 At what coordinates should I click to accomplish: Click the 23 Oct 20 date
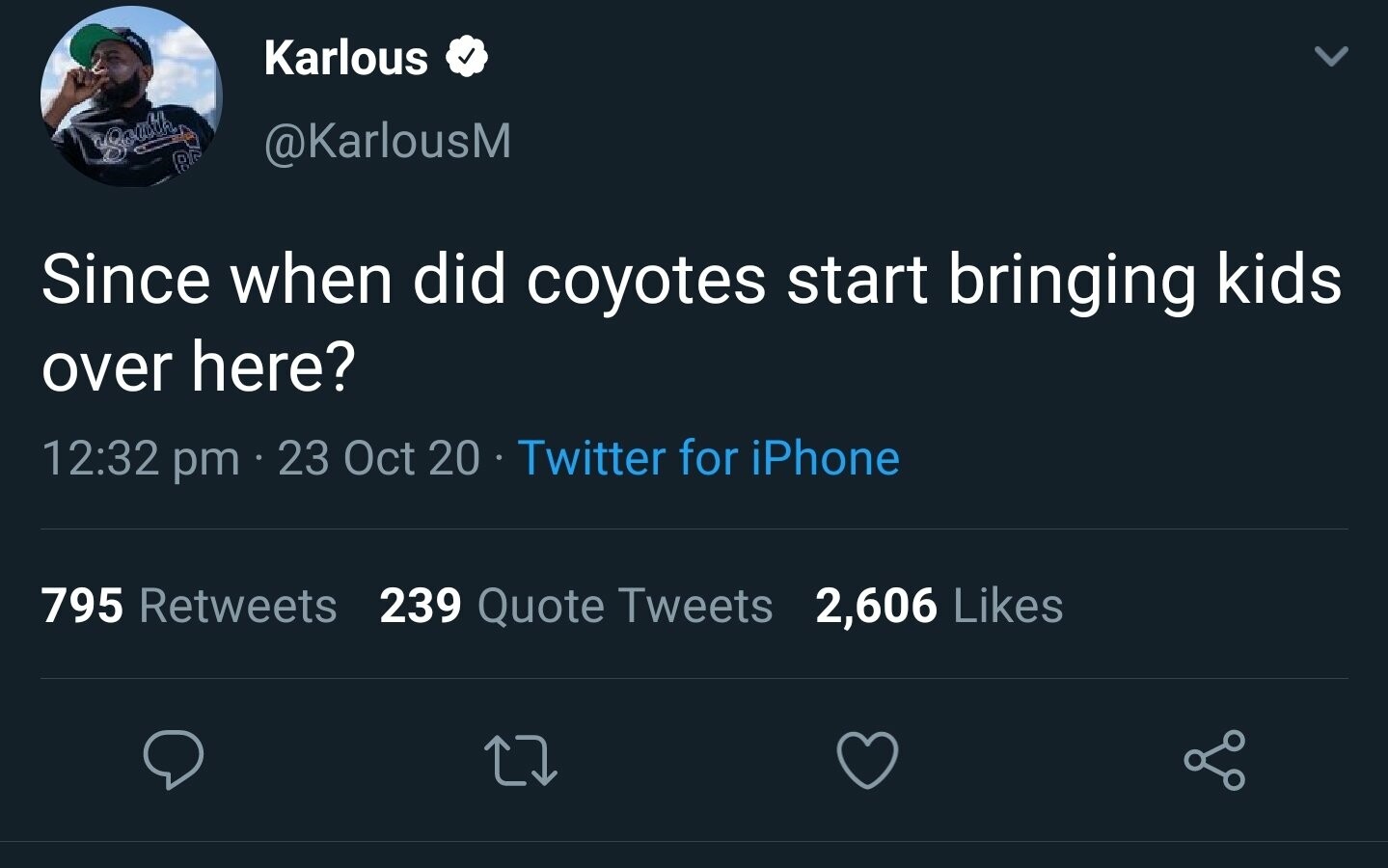[x=378, y=458]
